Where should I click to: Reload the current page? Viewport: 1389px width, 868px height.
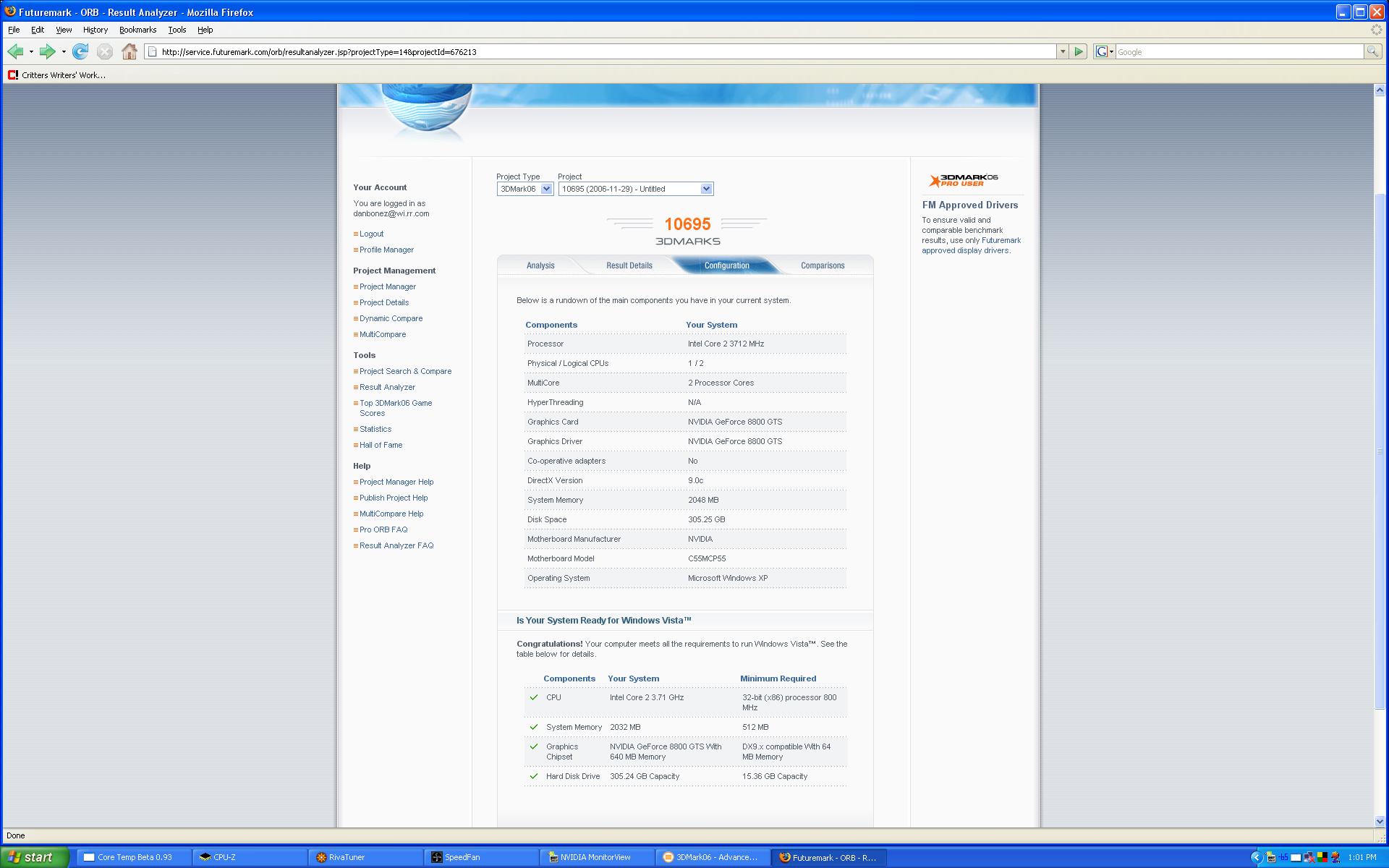coord(80,51)
